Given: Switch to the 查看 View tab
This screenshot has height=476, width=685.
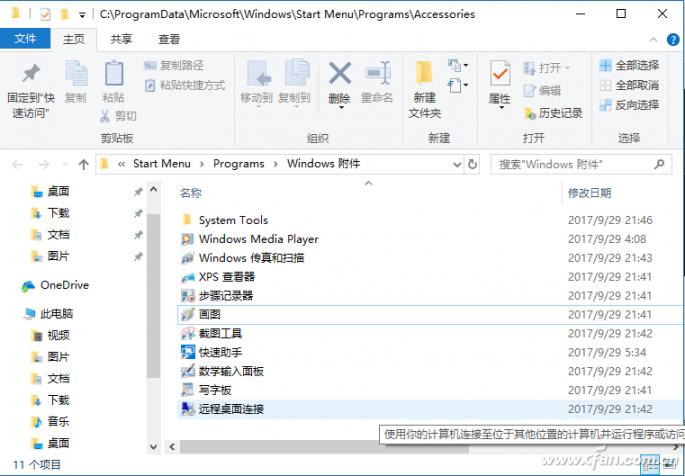Looking at the screenshot, I should 169,39.
